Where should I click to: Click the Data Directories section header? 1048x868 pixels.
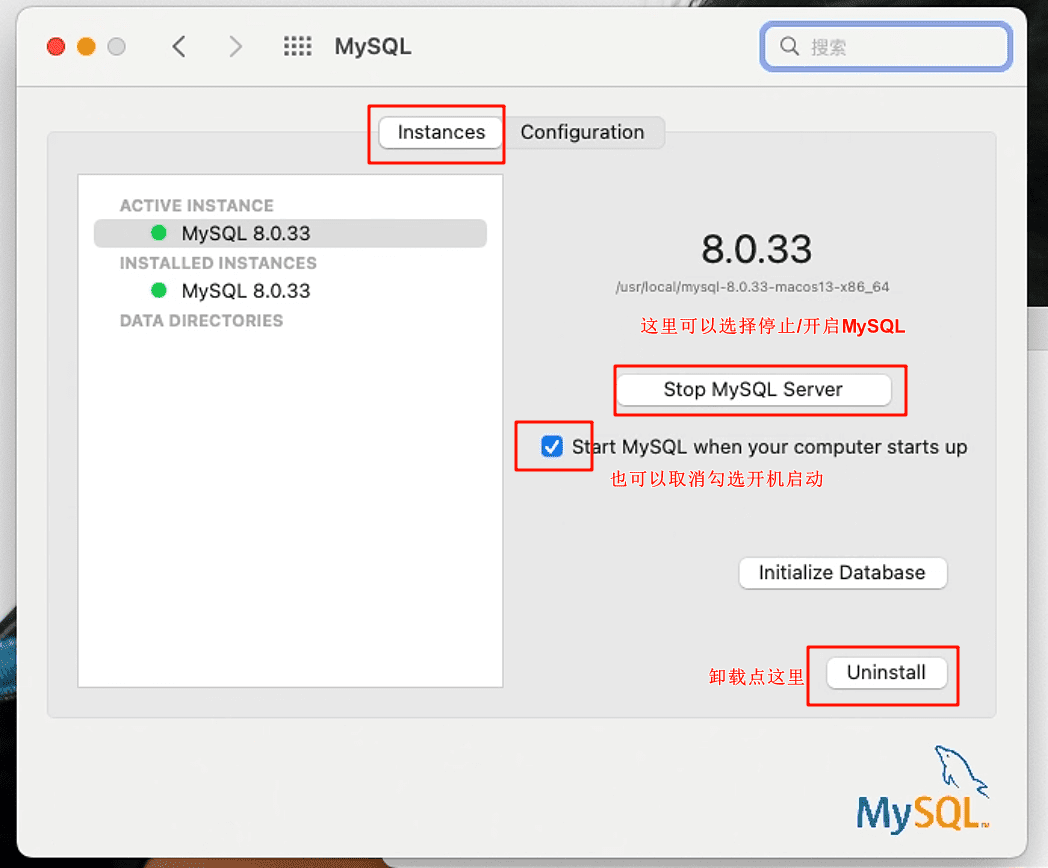[x=201, y=321]
